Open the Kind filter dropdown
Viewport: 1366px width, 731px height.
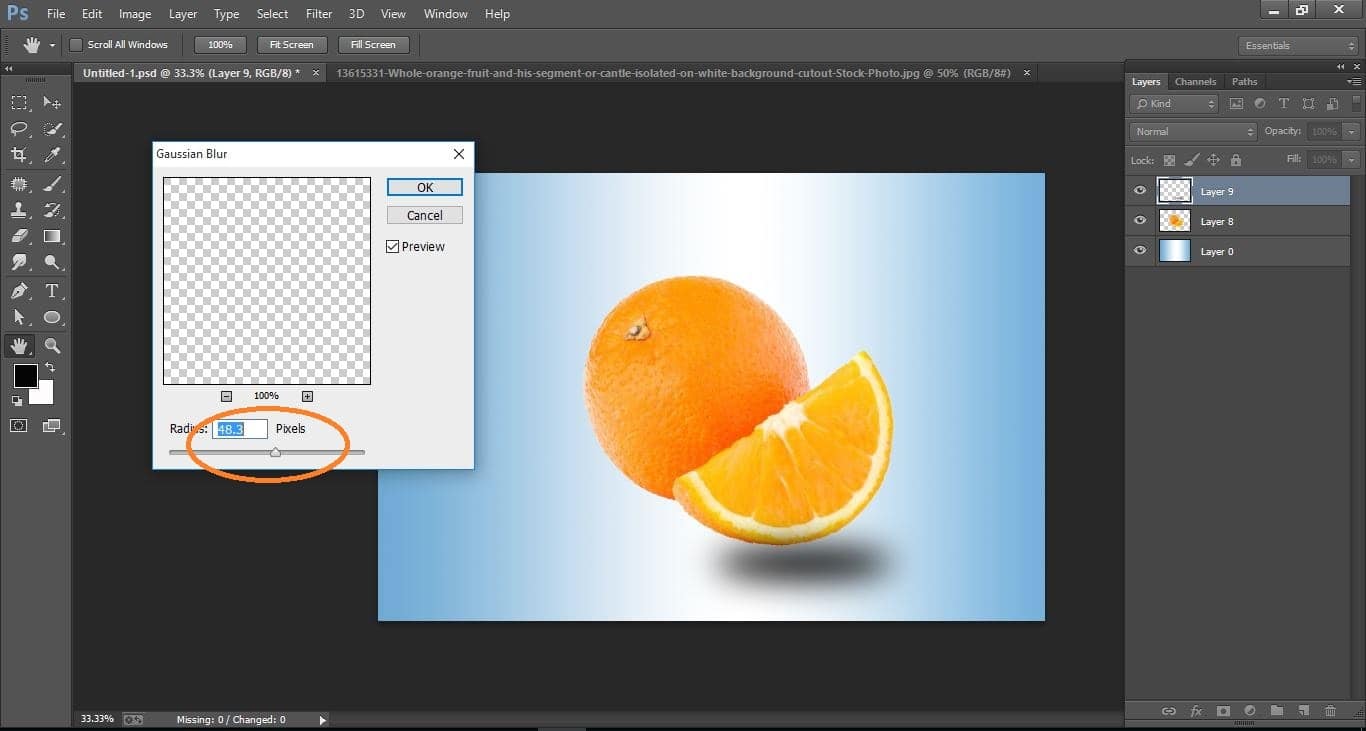pos(1173,103)
